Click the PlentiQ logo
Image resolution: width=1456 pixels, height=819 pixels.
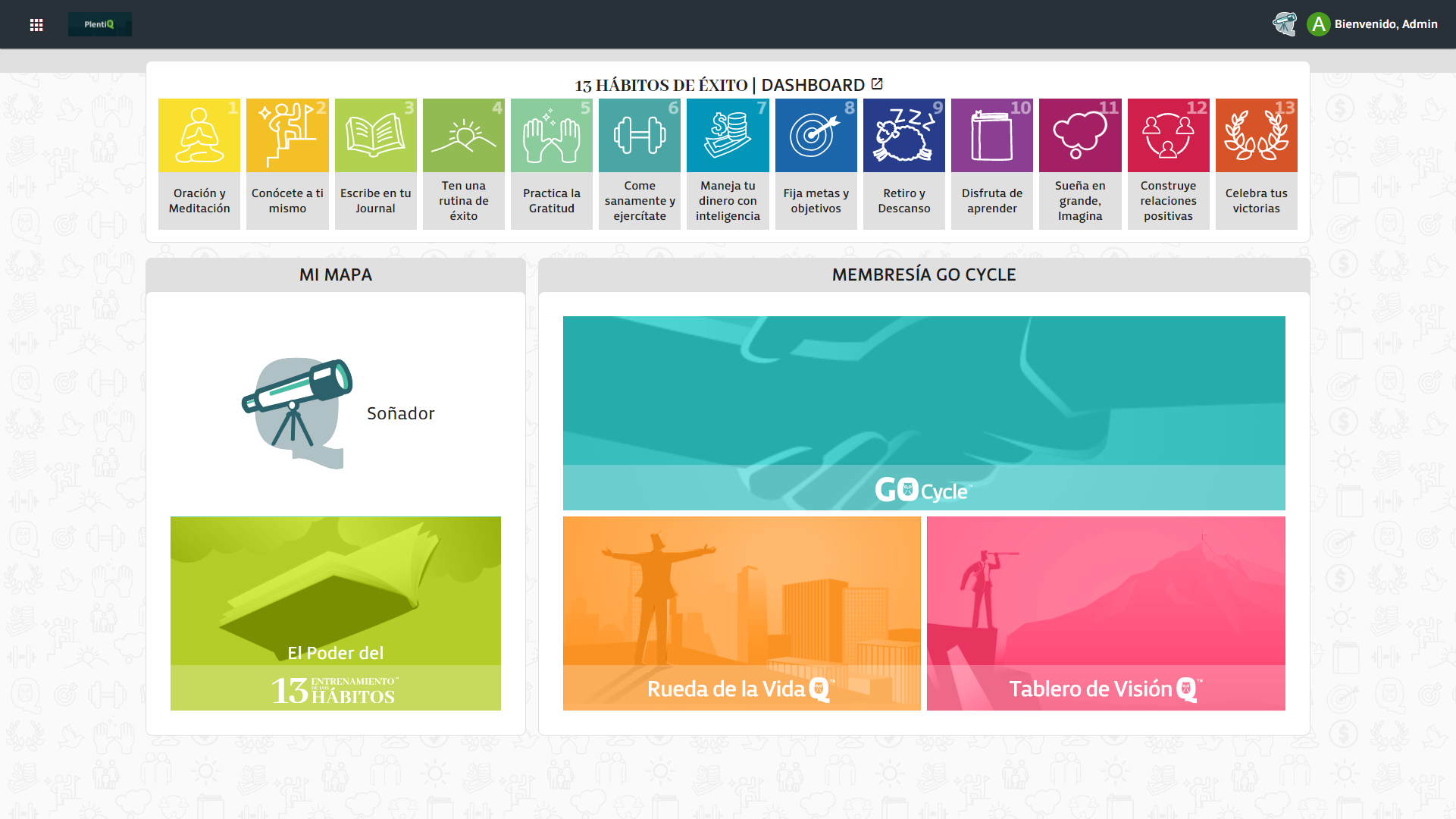pos(100,24)
